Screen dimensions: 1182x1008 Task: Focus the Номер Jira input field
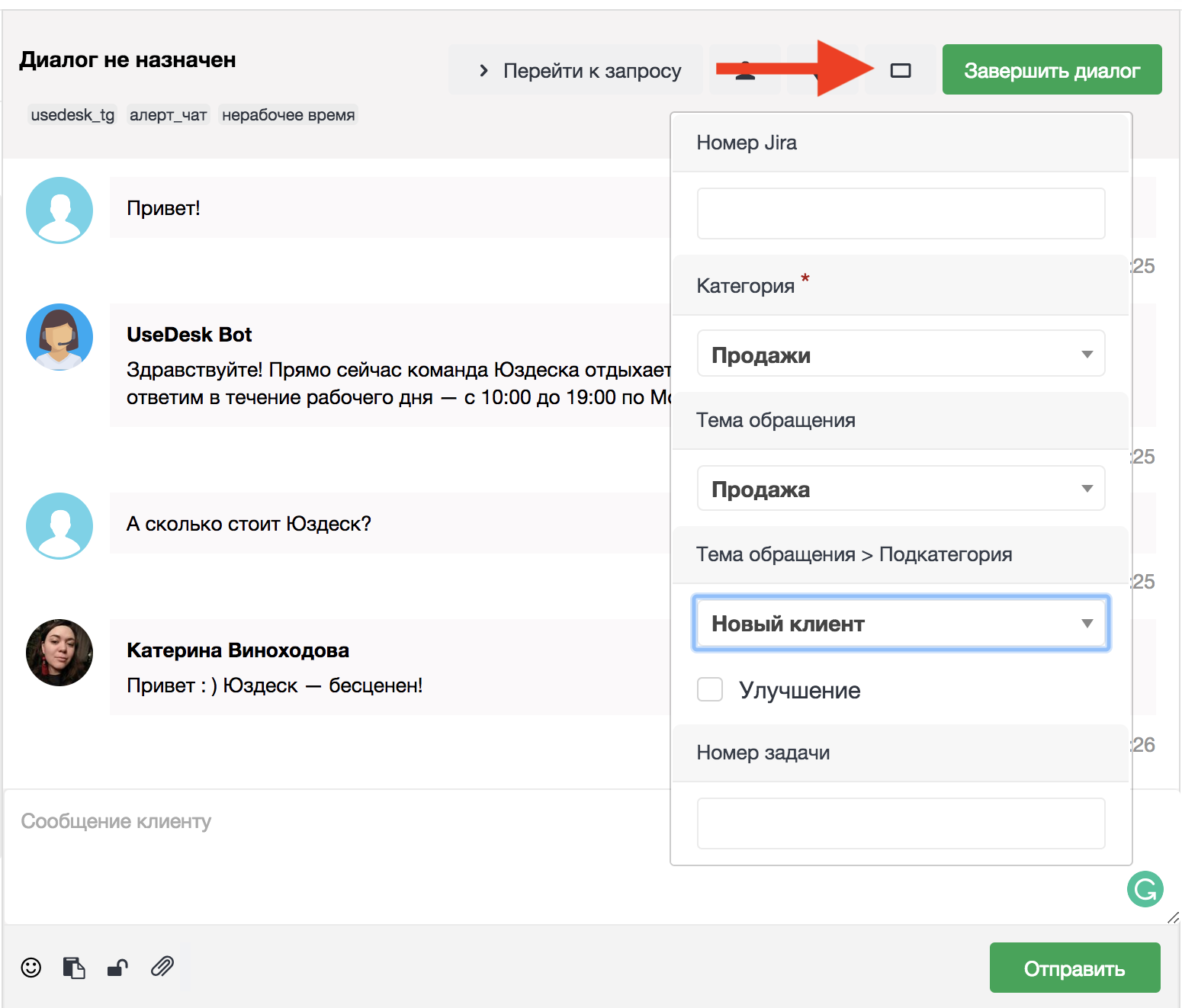pos(901,213)
